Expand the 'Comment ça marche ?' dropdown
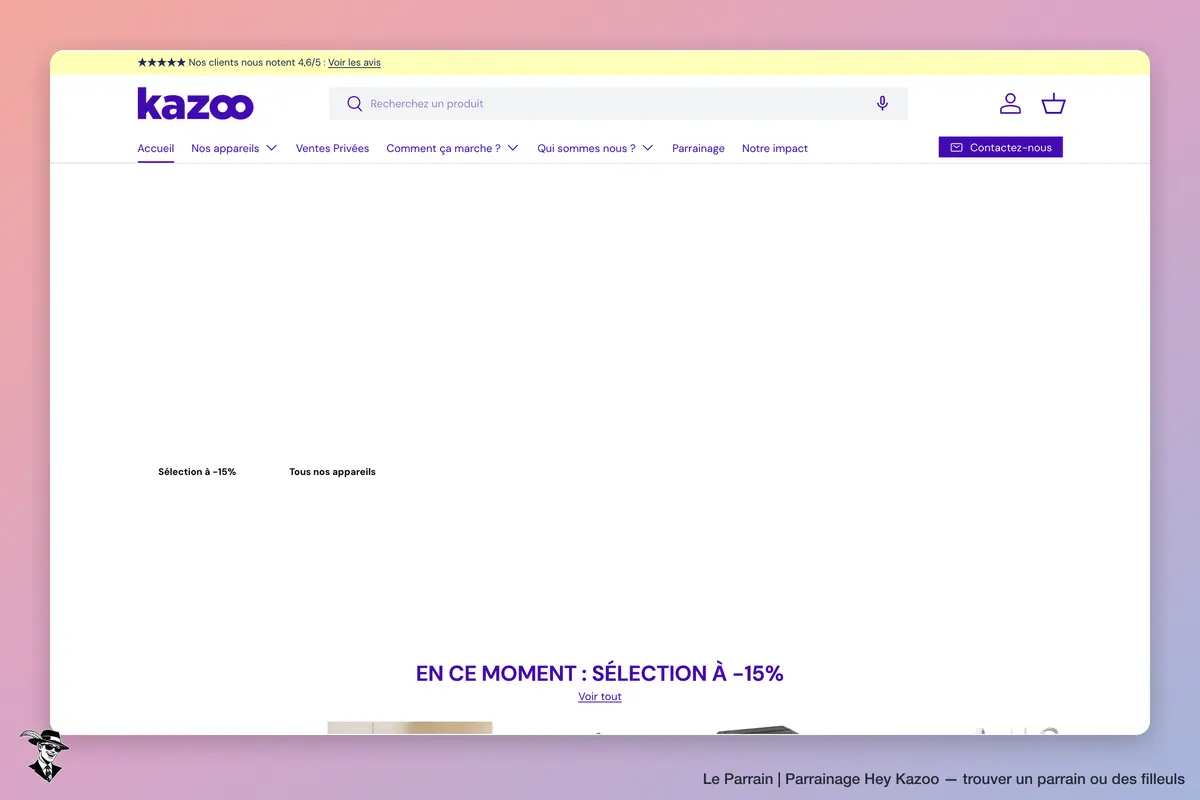The image size is (1200, 800). click(x=452, y=148)
